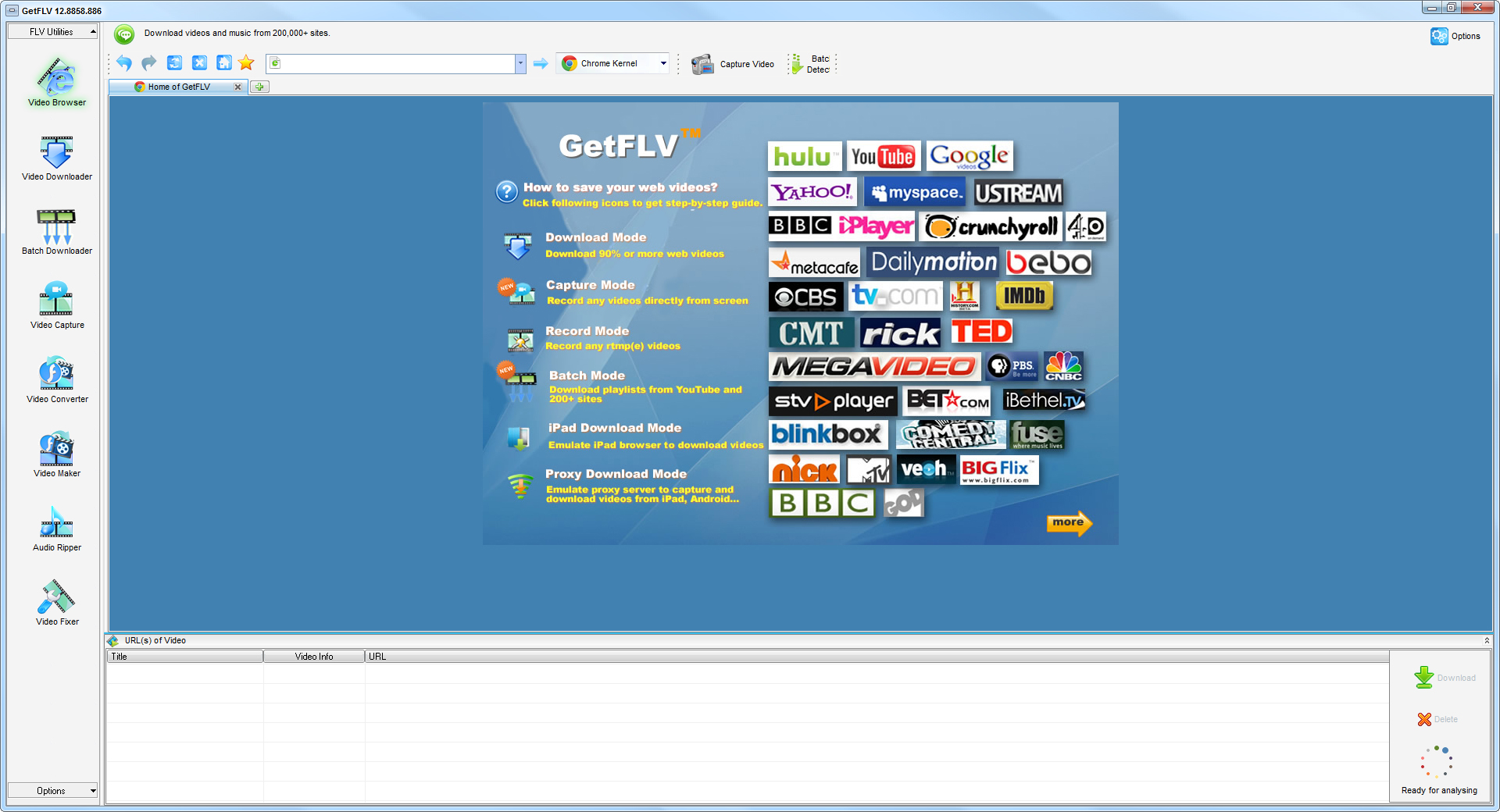Click the Ready for analysing status text
Image resolution: width=1500 pixels, height=812 pixels.
[1439, 790]
